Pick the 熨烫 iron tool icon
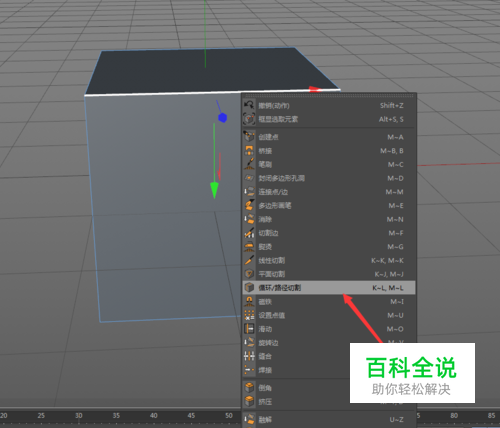 (x=249, y=246)
